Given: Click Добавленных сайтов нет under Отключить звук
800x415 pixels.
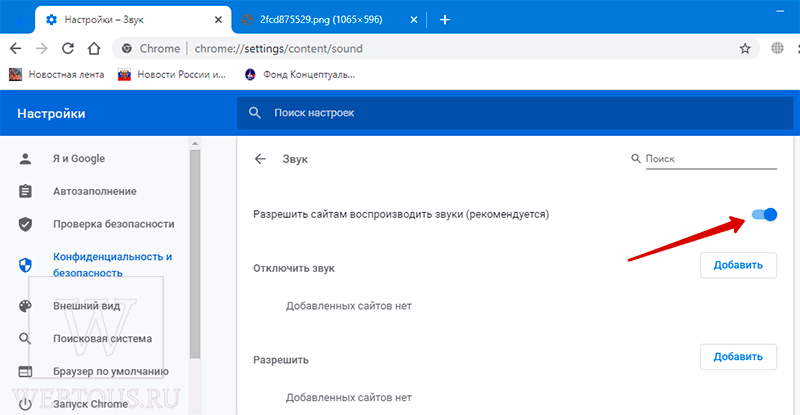Looking at the screenshot, I should (x=348, y=306).
